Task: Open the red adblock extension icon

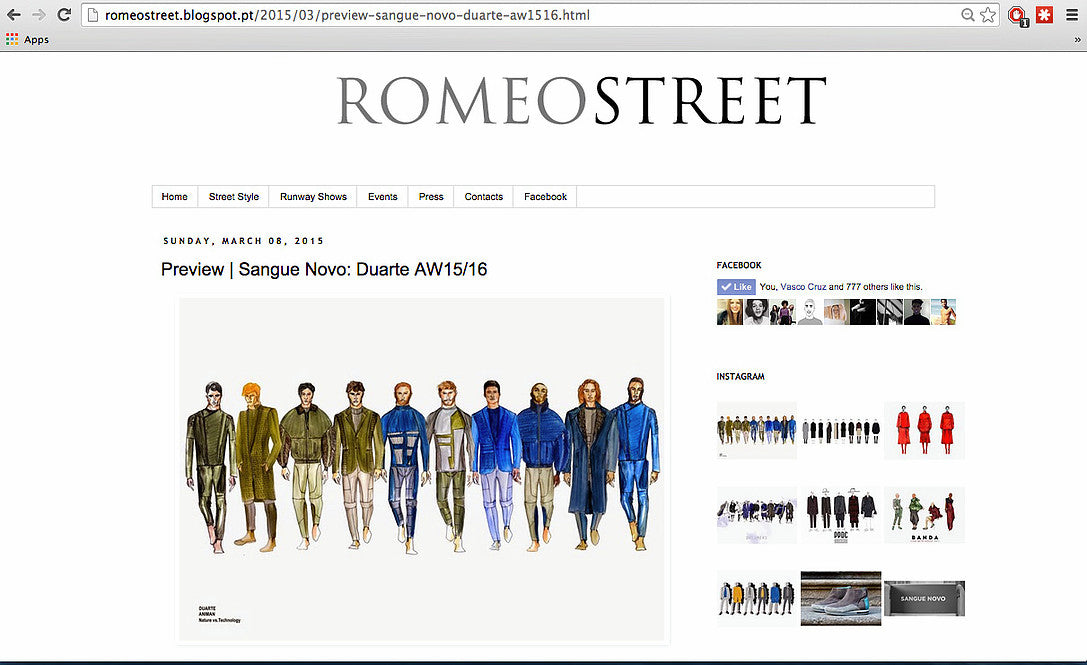Action: 1018,15
